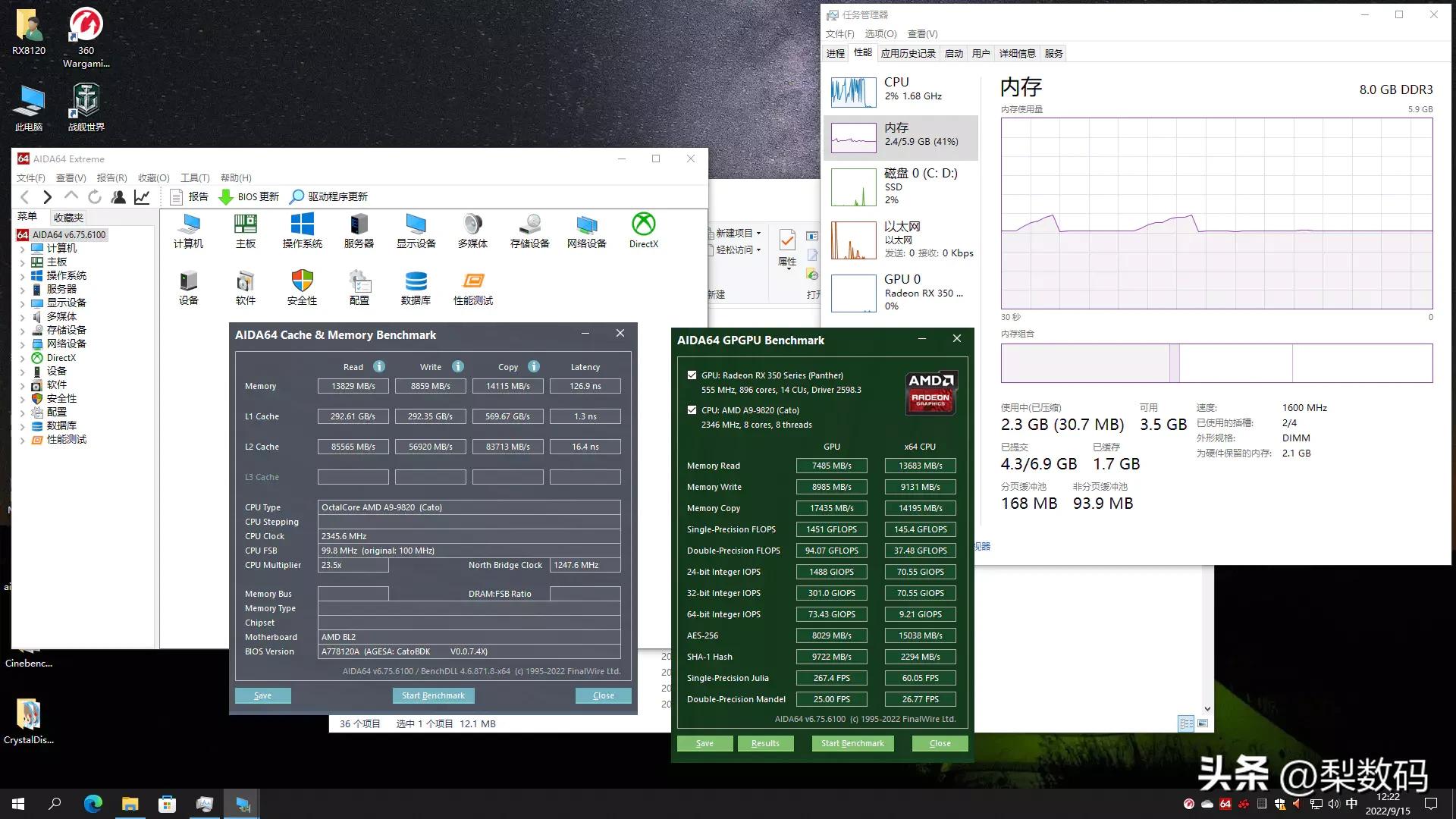This screenshot has height=819, width=1456.
Task: Expand the 存储设备 node in the sidebar tree
Action: click(x=24, y=330)
